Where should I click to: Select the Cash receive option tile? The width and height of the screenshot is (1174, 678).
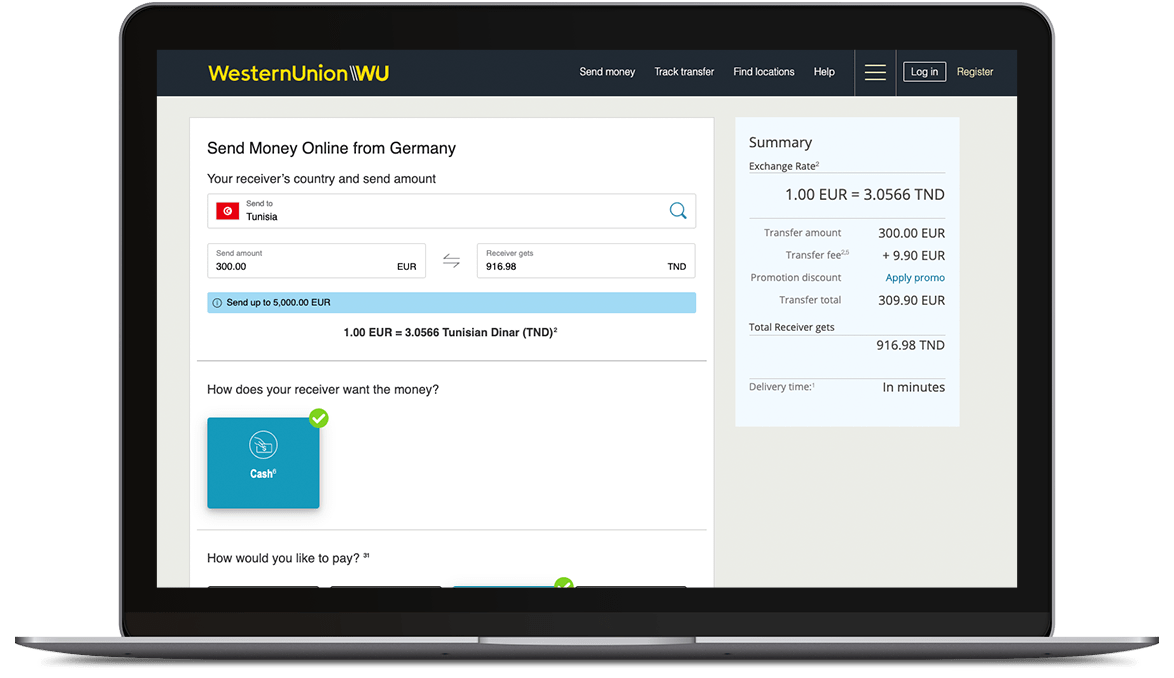[x=263, y=463]
